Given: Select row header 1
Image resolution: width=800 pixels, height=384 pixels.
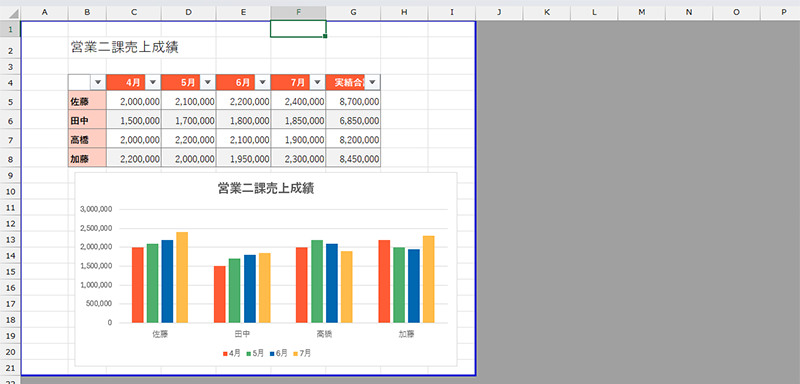Looking at the screenshot, I should click(10, 29).
